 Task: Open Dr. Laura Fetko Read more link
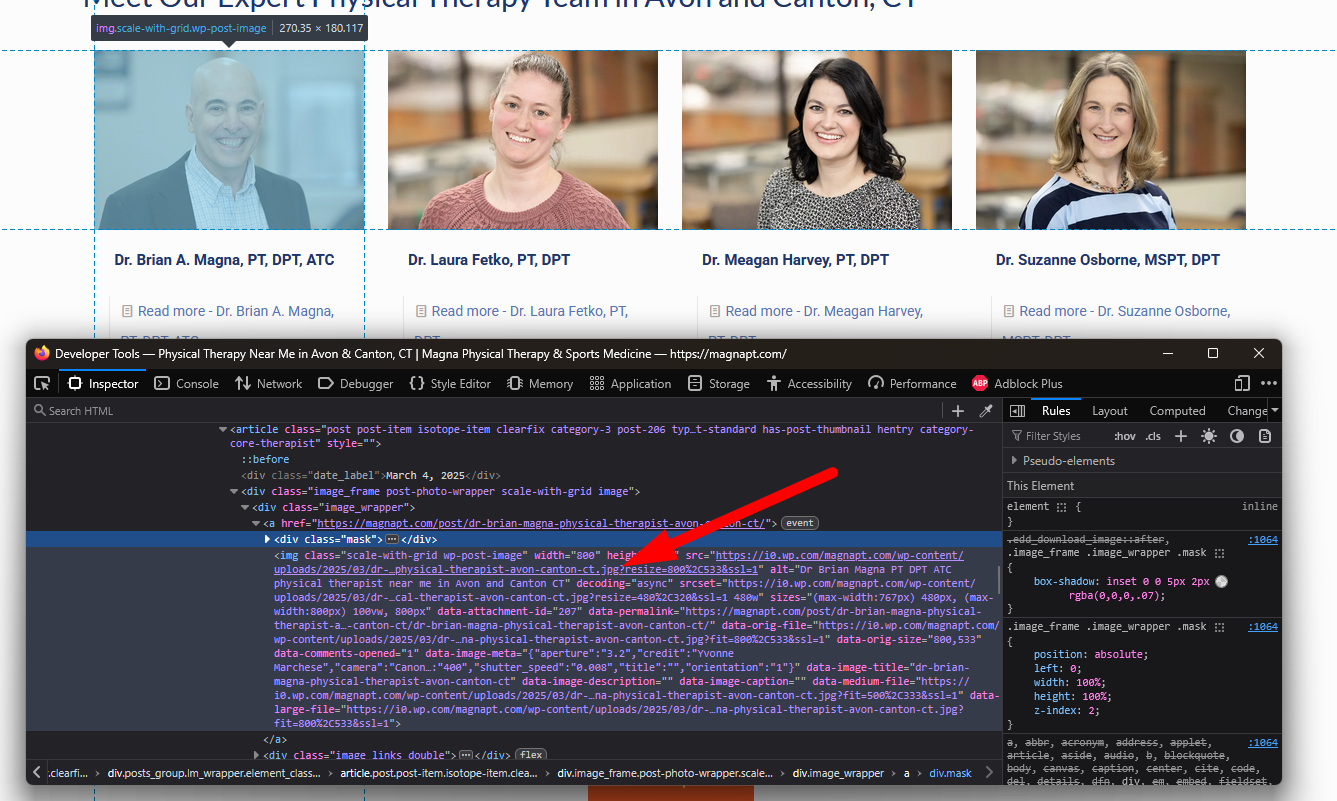click(529, 311)
